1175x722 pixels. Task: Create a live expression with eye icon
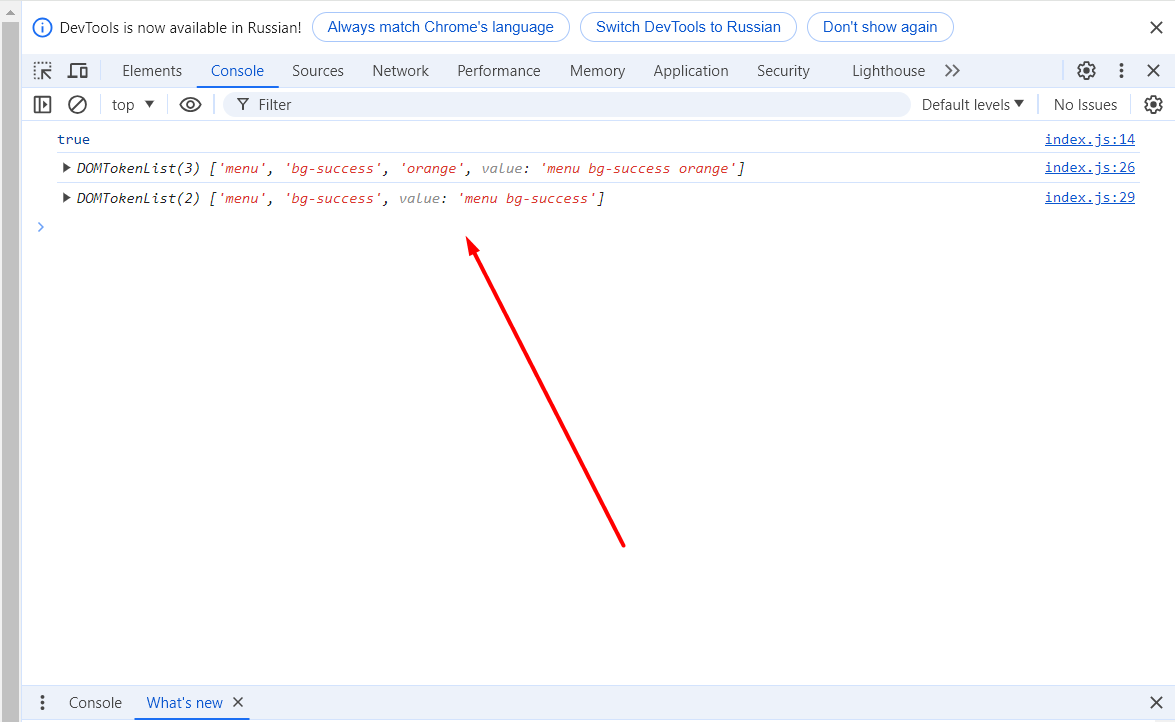tap(190, 104)
